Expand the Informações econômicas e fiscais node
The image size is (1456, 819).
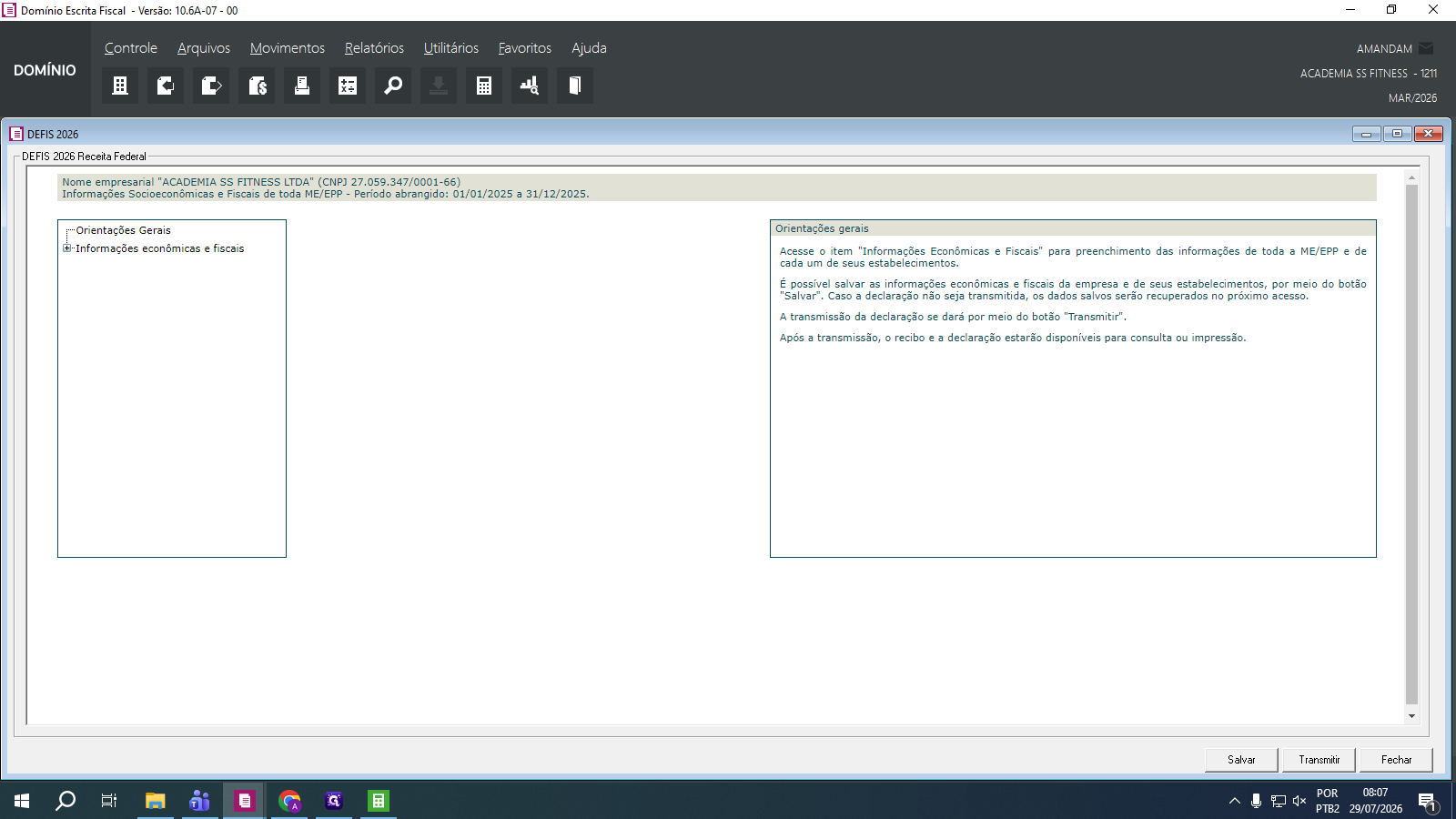click(x=66, y=248)
